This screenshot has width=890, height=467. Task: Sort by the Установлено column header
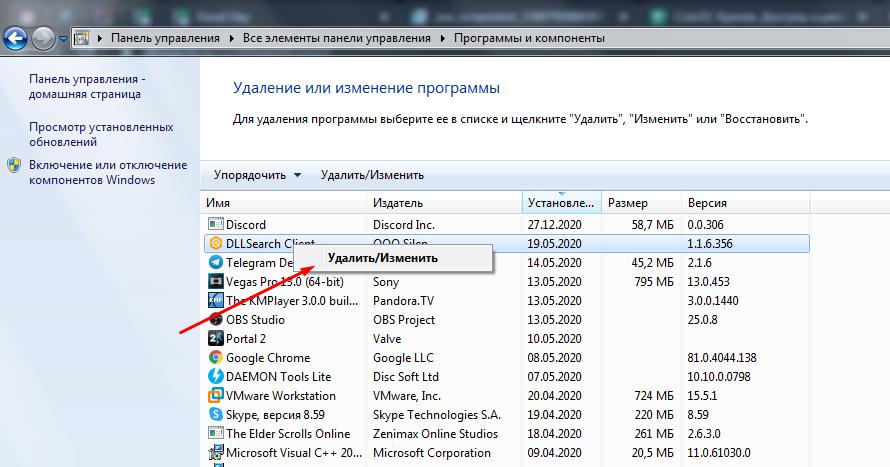coord(561,203)
